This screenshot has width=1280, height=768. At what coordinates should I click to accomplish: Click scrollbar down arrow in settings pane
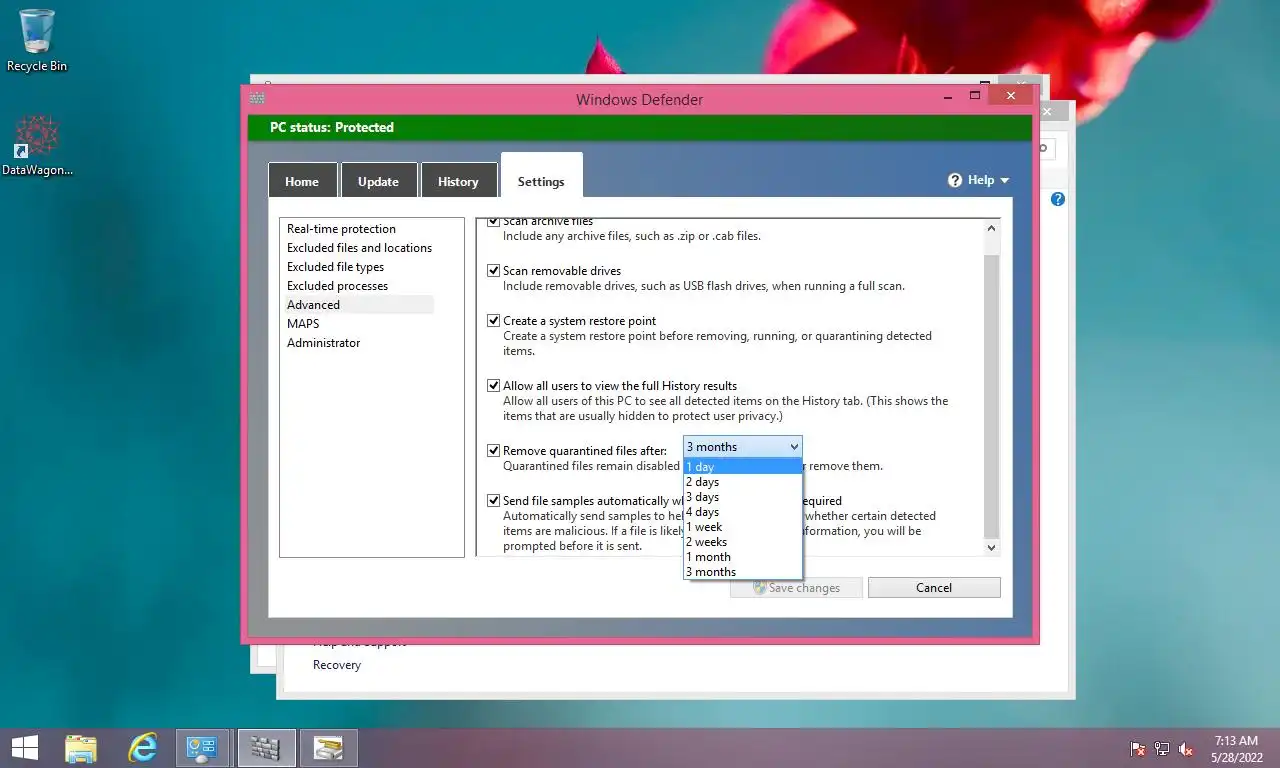point(991,547)
